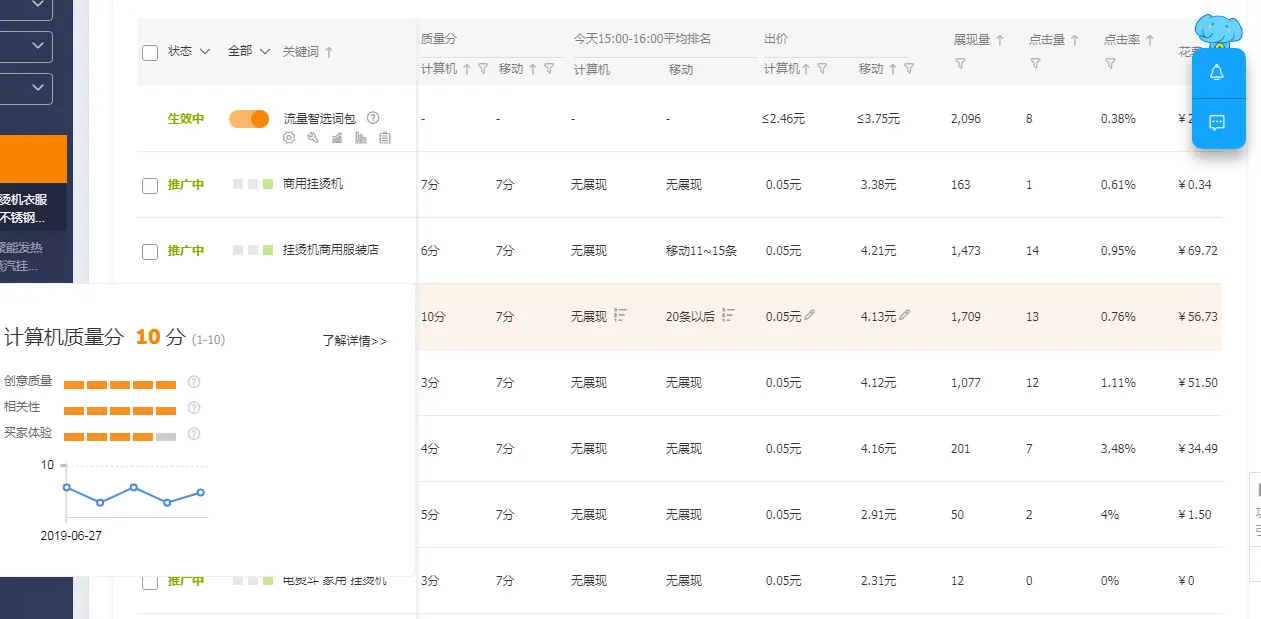Check the select-all checkbox in table header
This screenshot has width=1261, height=619.
point(150,52)
